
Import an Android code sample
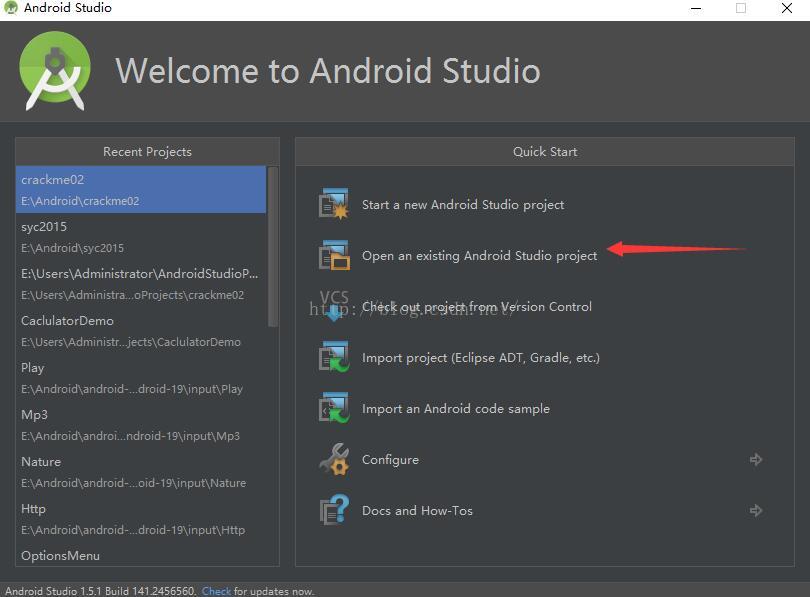[456, 409]
